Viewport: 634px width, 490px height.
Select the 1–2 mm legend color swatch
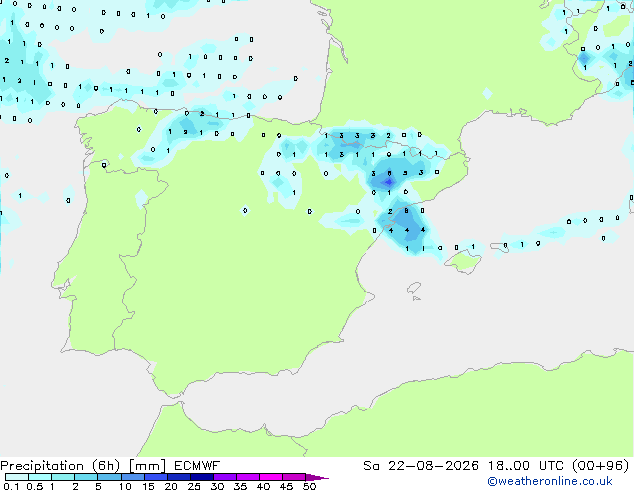click(63, 477)
